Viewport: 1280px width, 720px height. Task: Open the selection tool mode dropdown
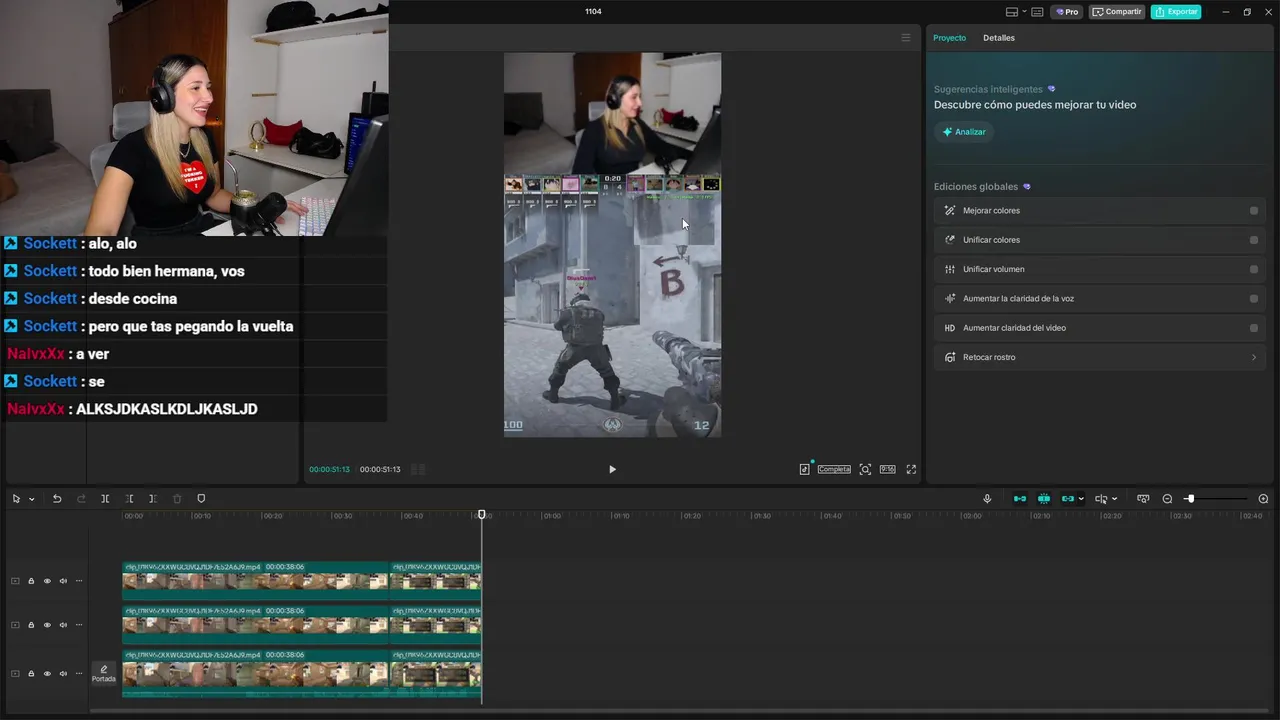point(32,499)
